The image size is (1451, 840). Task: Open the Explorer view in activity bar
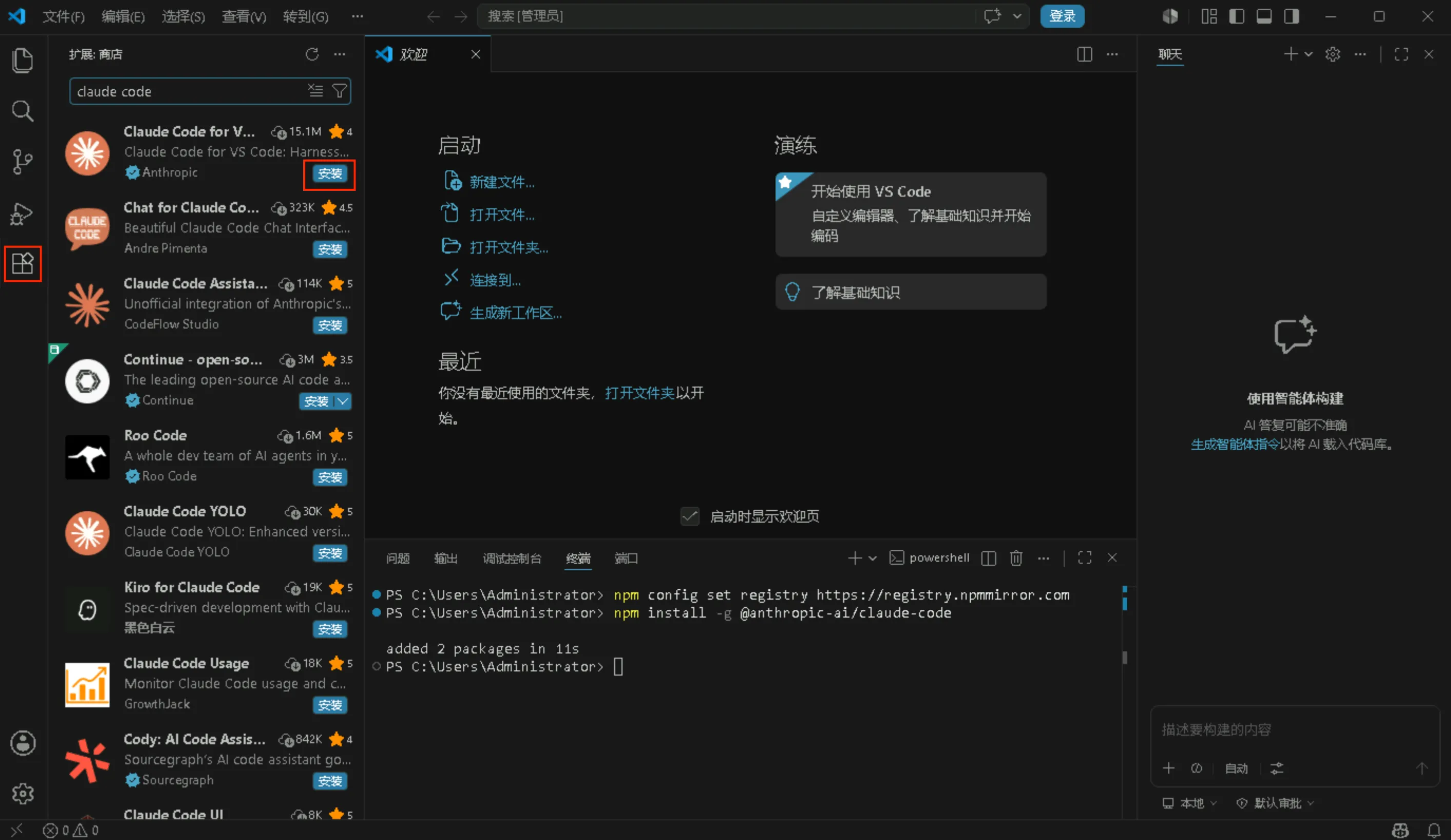point(23,60)
